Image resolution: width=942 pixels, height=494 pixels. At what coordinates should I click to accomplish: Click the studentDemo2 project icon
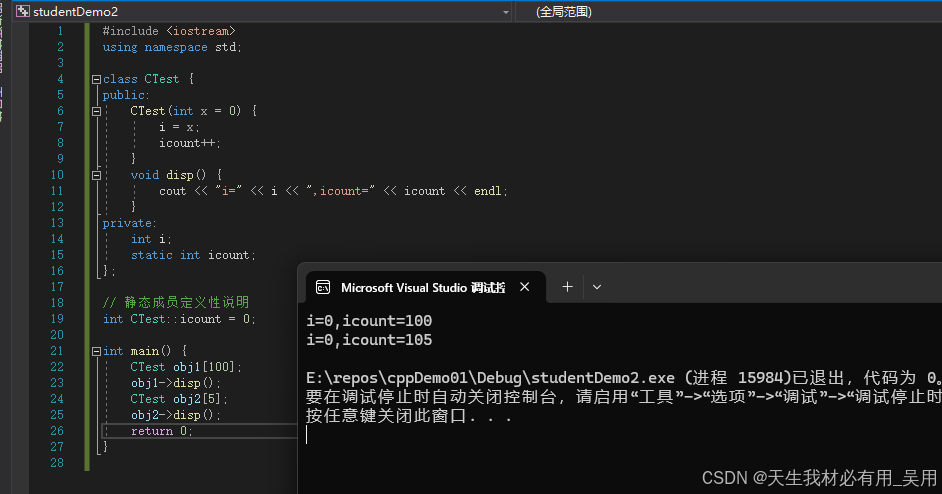coord(23,11)
